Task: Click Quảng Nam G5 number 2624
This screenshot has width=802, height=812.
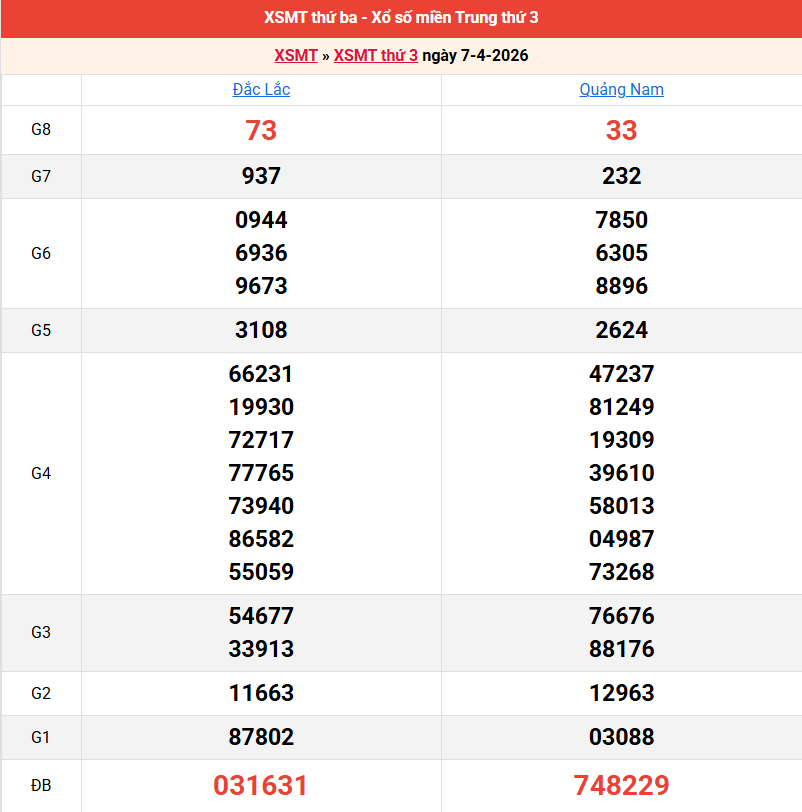Action: pyautogui.click(x=621, y=330)
